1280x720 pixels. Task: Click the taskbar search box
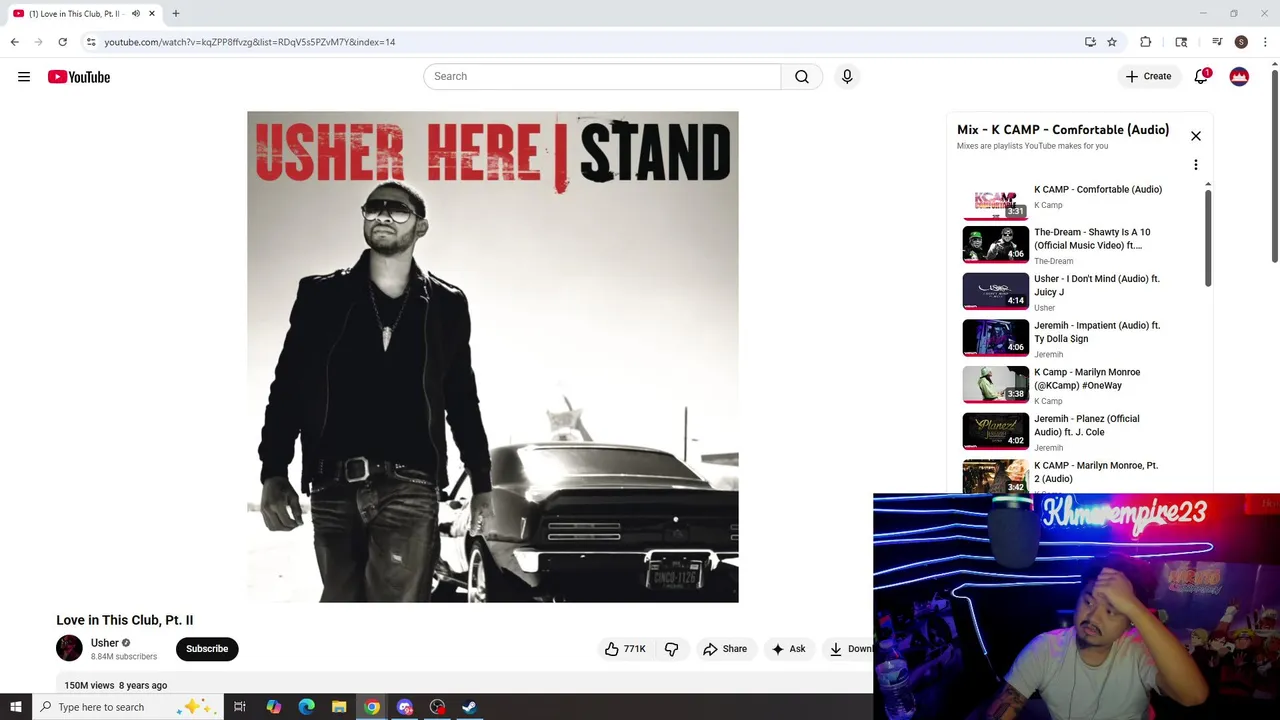(x=127, y=707)
